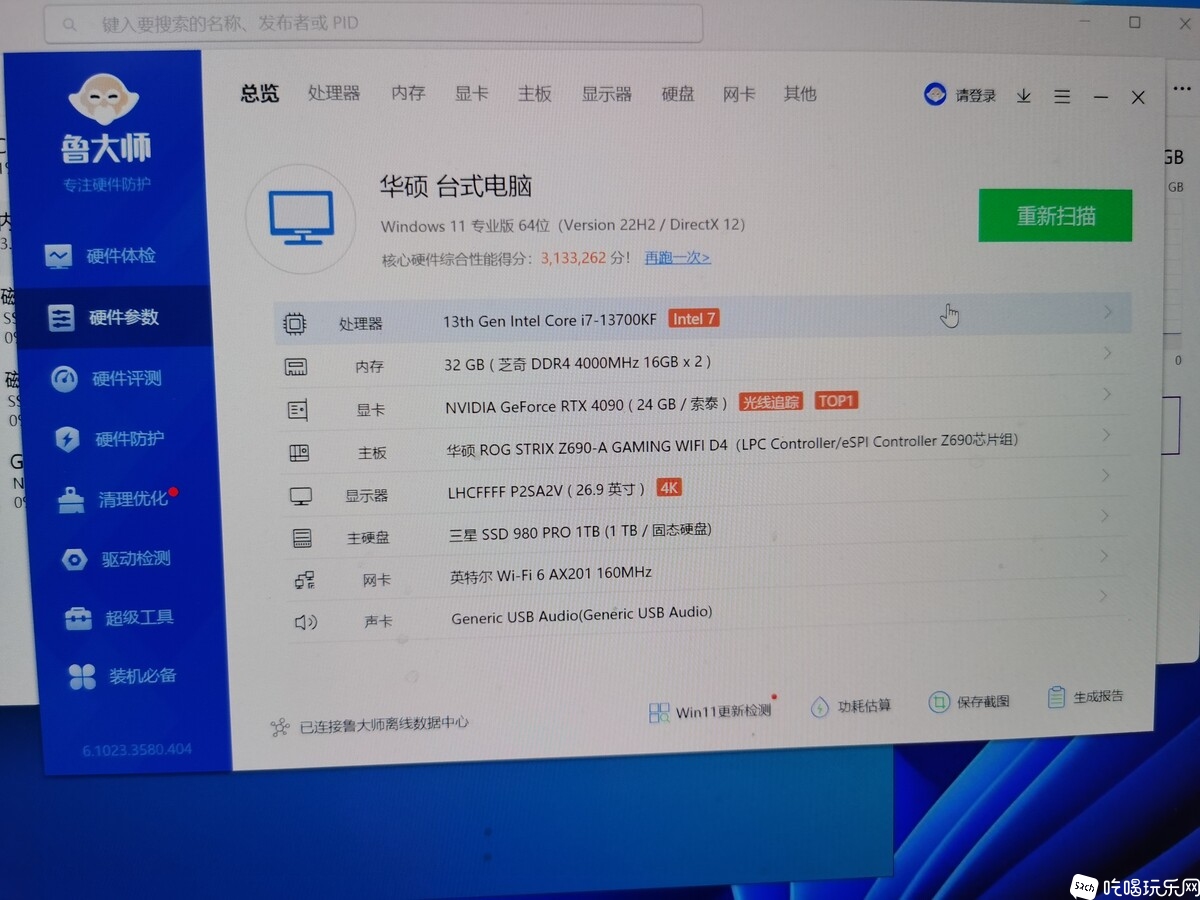
Task: Expand the 处理器 row chevron
Action: pyautogui.click(x=1107, y=312)
